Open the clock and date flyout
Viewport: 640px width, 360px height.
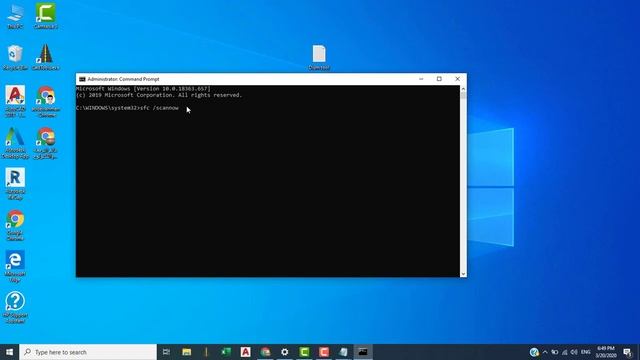(x=606, y=352)
